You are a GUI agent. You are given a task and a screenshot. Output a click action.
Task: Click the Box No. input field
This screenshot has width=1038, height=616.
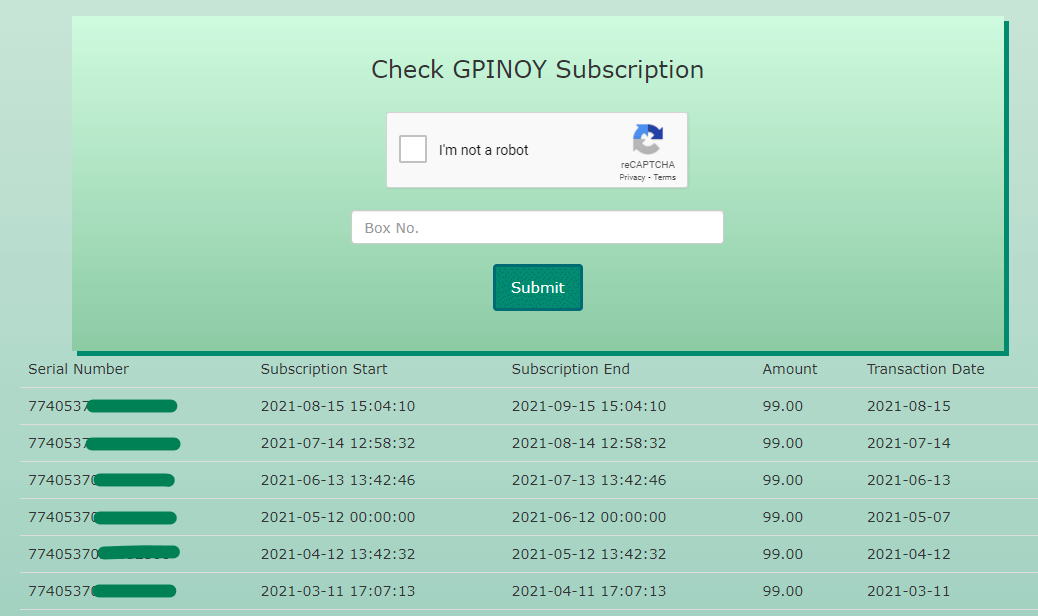(x=537, y=227)
